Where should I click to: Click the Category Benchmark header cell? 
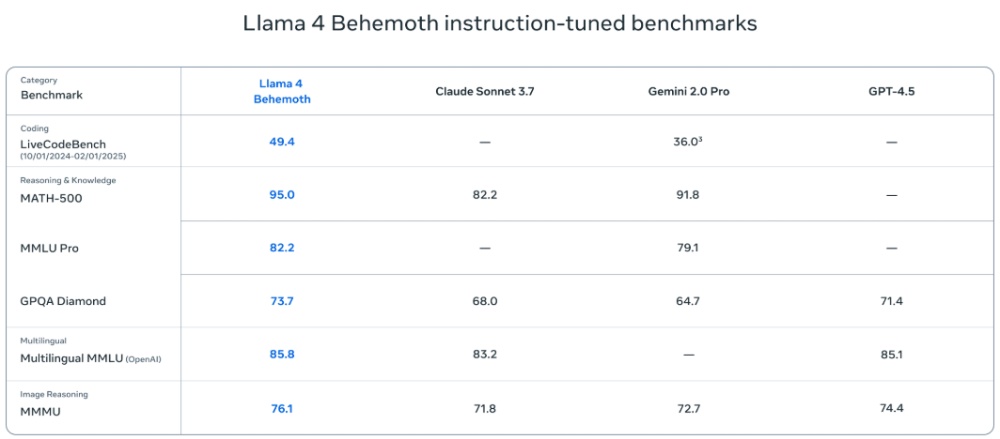94,91
